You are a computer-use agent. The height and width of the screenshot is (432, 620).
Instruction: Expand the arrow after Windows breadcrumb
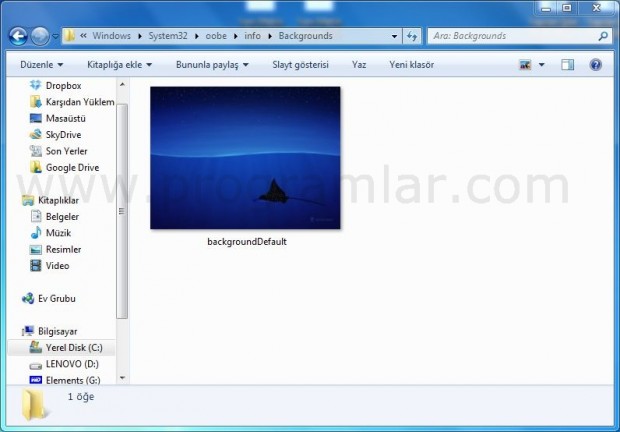(x=140, y=36)
